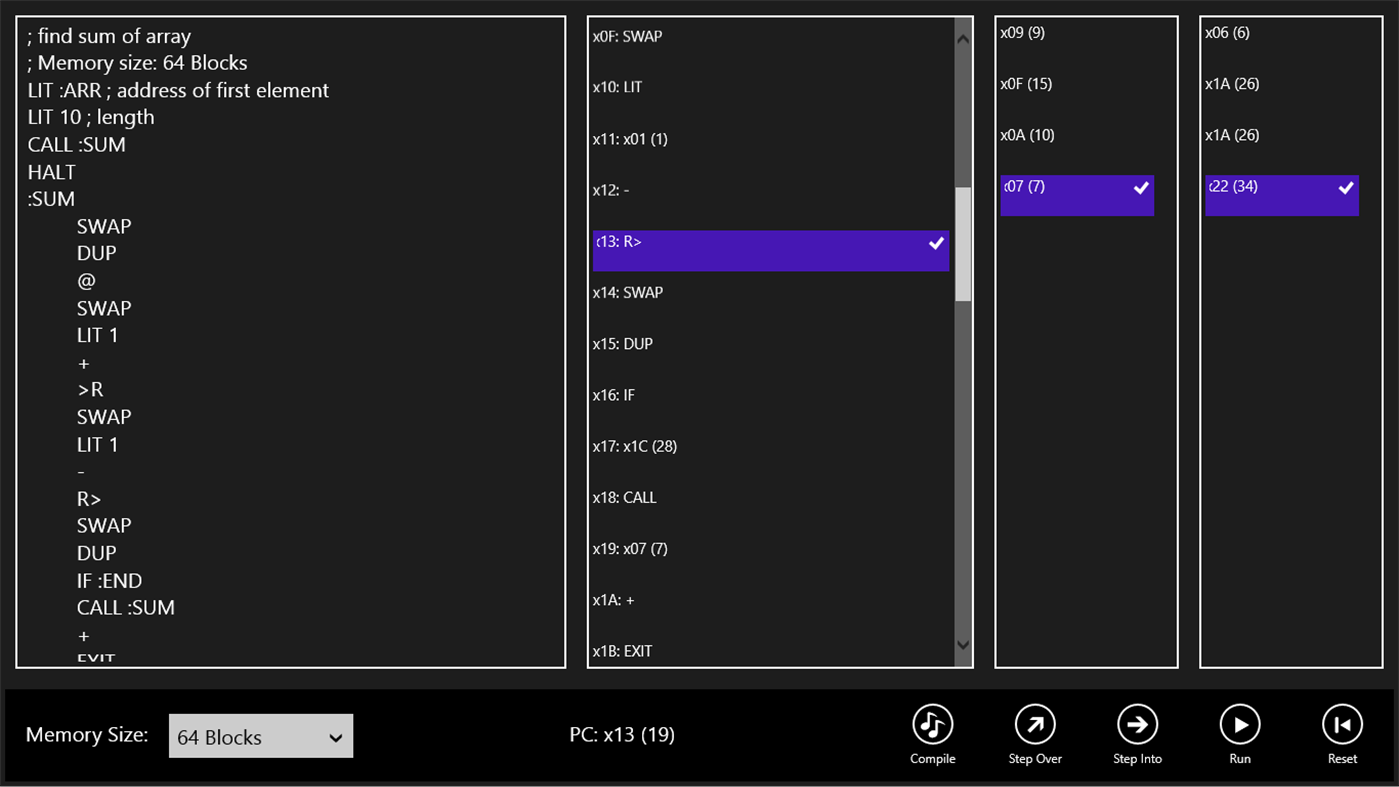1399x787 pixels.
Task: Select stack value x07 (7)
Action: [1076, 195]
